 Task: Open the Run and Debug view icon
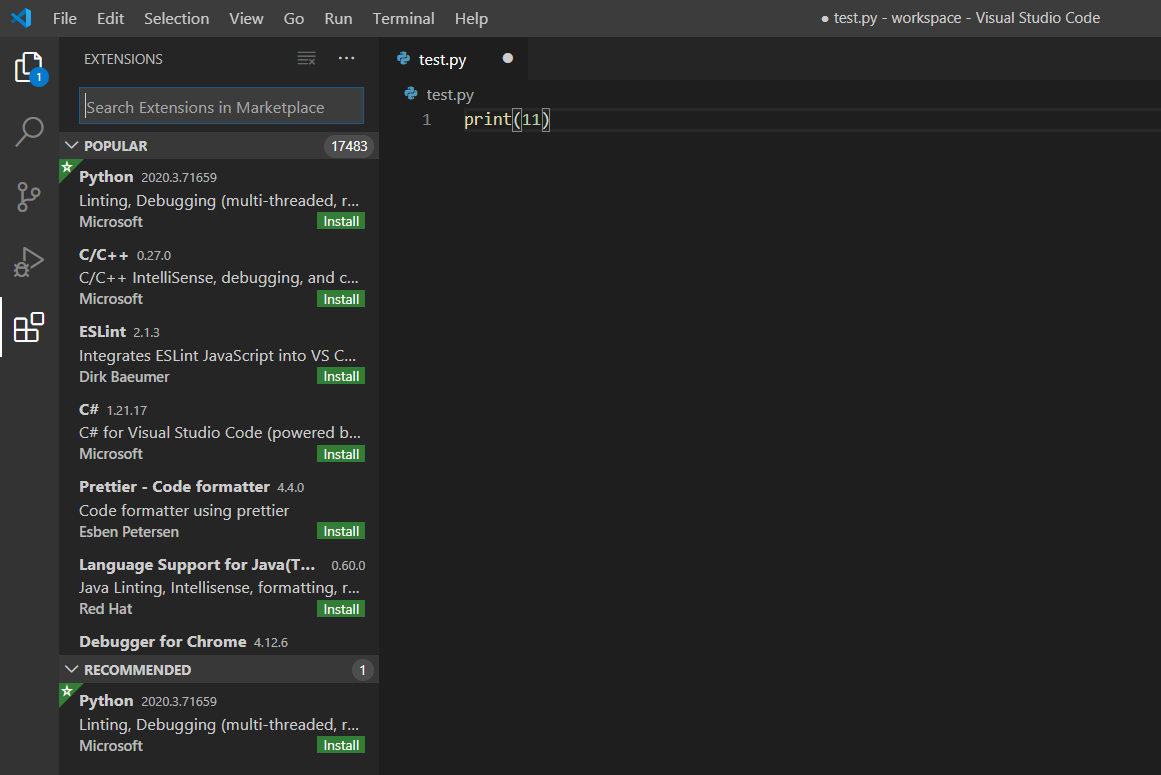point(29,262)
